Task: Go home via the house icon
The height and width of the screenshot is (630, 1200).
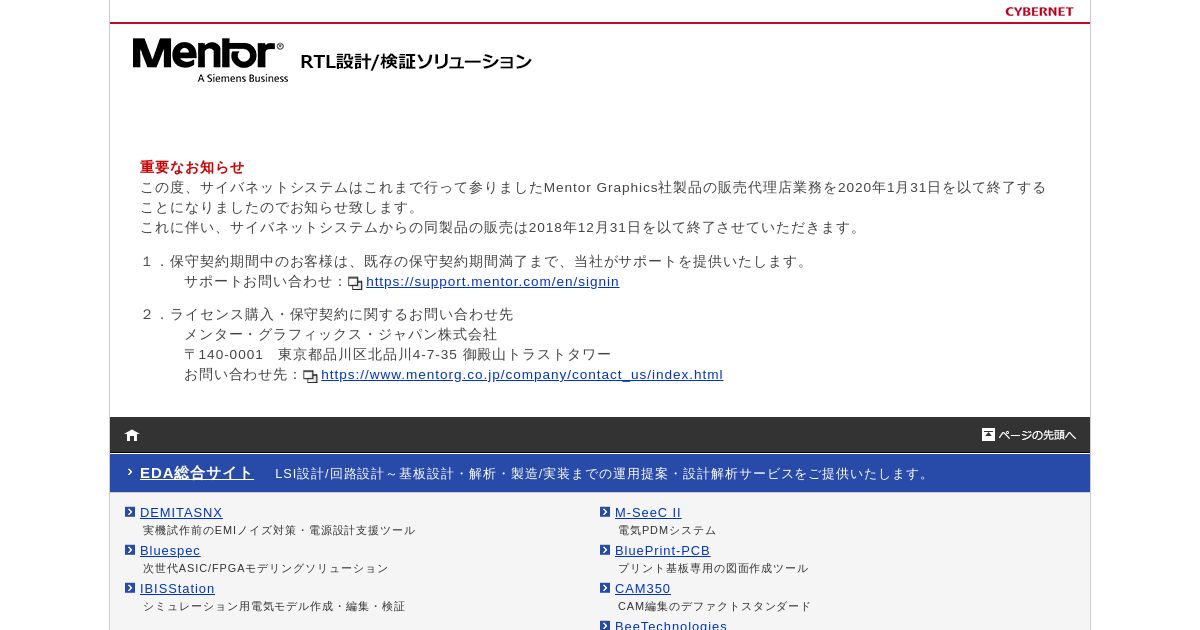Action: [x=132, y=435]
